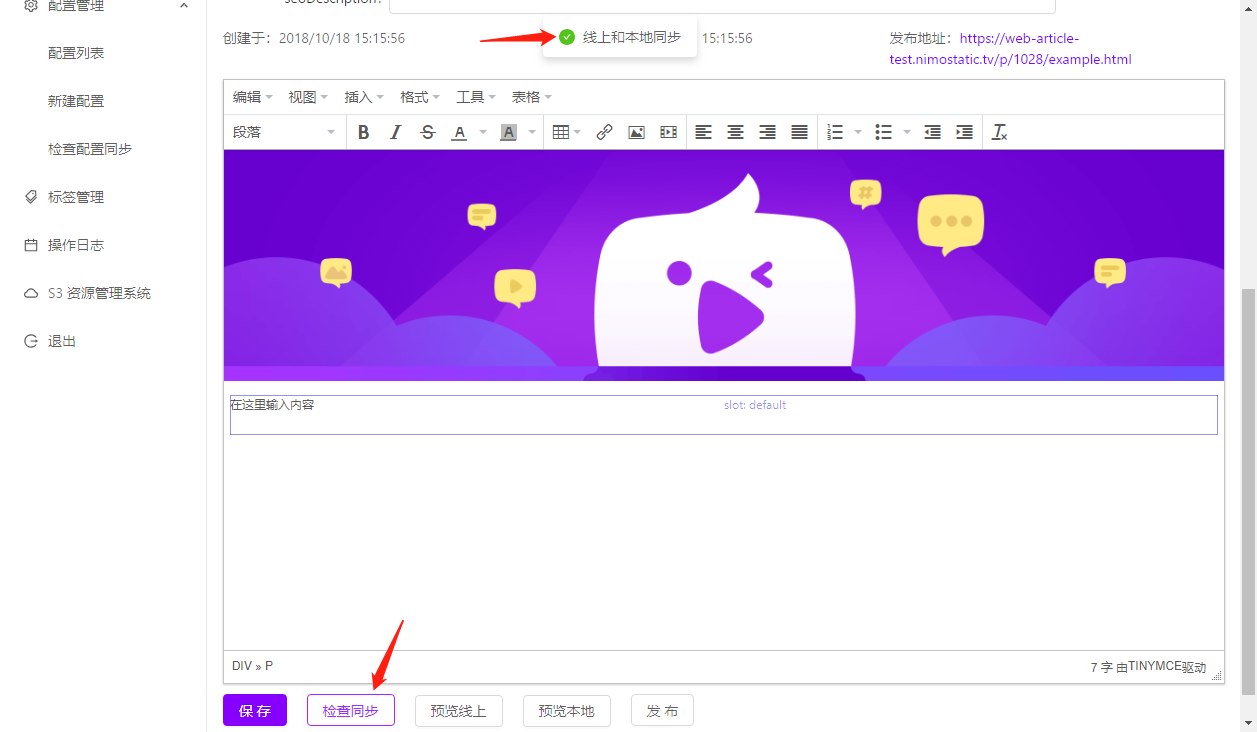Open numbered list style dropdown arrow
The image size is (1257, 732).
pyautogui.click(x=858, y=132)
